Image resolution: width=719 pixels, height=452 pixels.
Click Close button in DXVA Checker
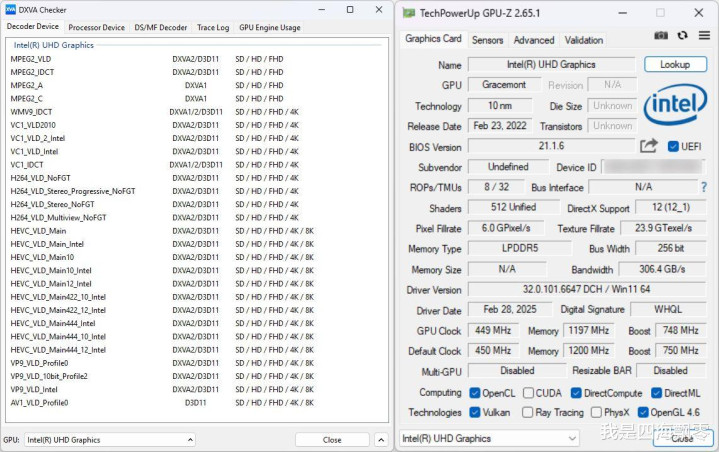coord(332,440)
